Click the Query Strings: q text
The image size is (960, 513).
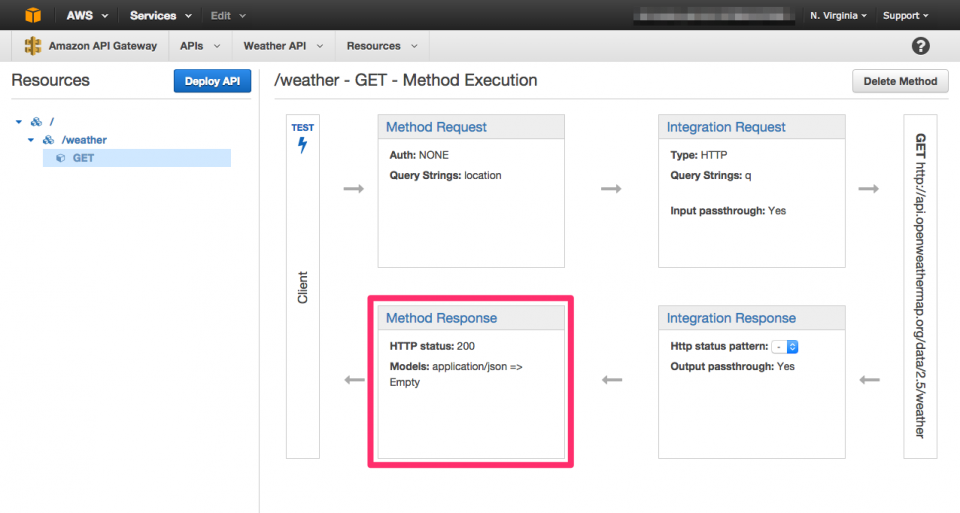pyautogui.click(x=710, y=175)
